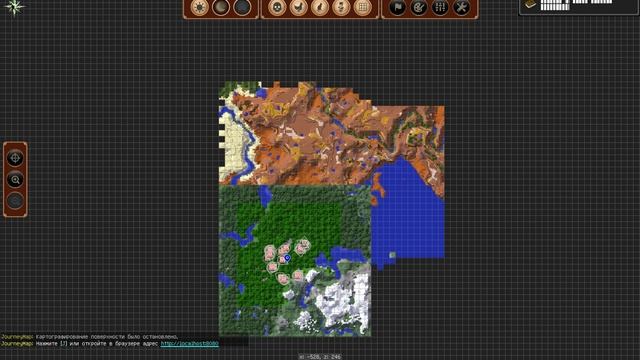
Task: Click the disabled zoom out button
Action: tap(16, 200)
